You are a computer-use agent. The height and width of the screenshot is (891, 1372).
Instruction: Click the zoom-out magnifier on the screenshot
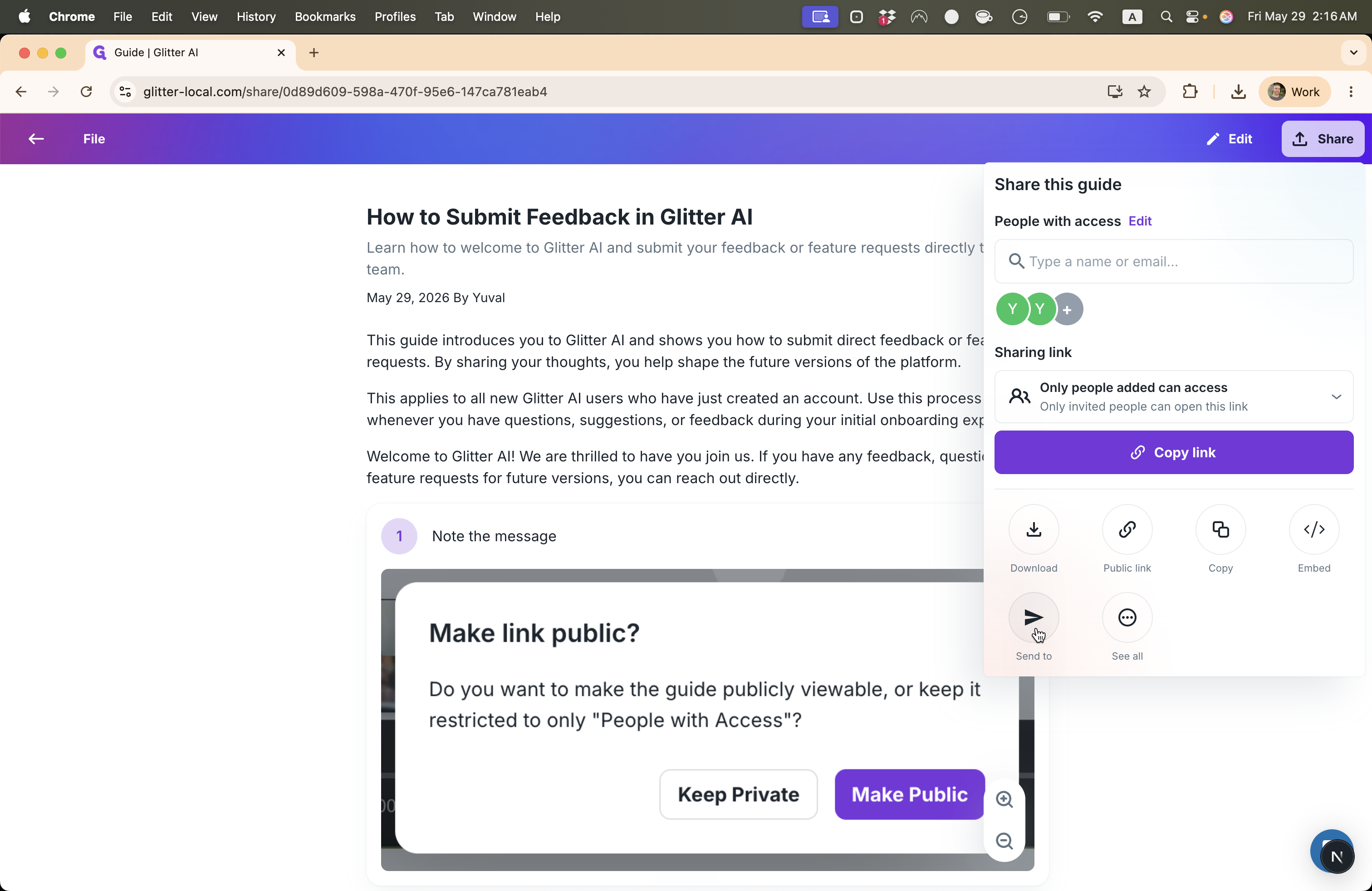1004,841
